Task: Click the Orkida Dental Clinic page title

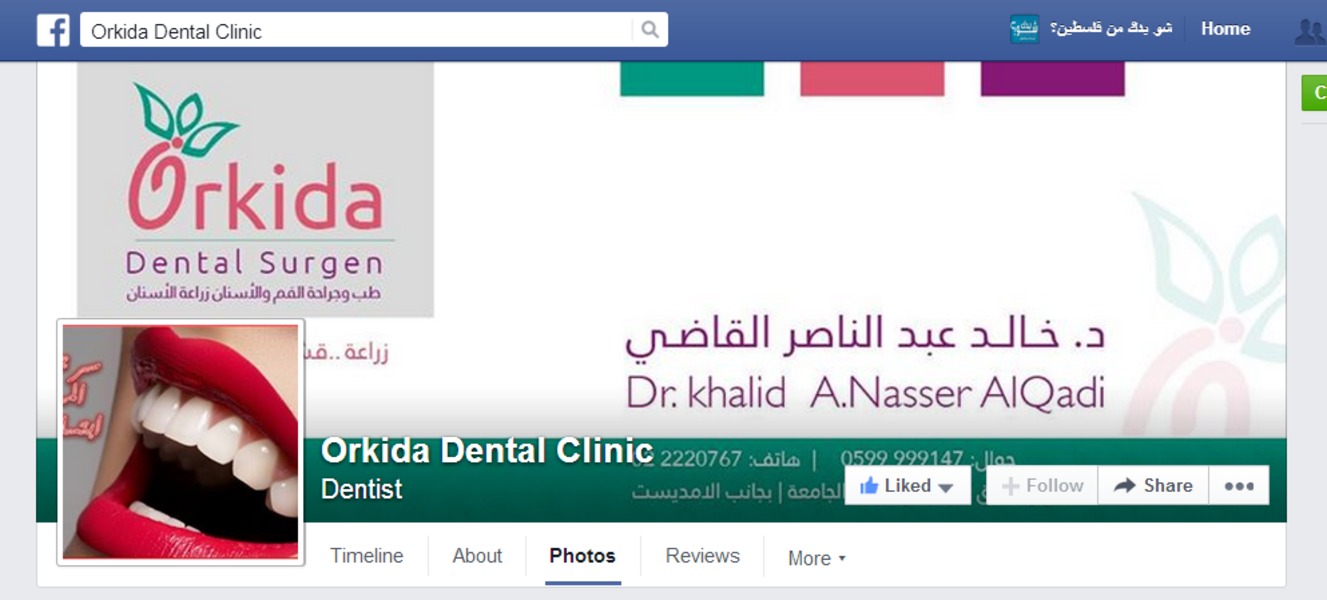Action: click(487, 451)
